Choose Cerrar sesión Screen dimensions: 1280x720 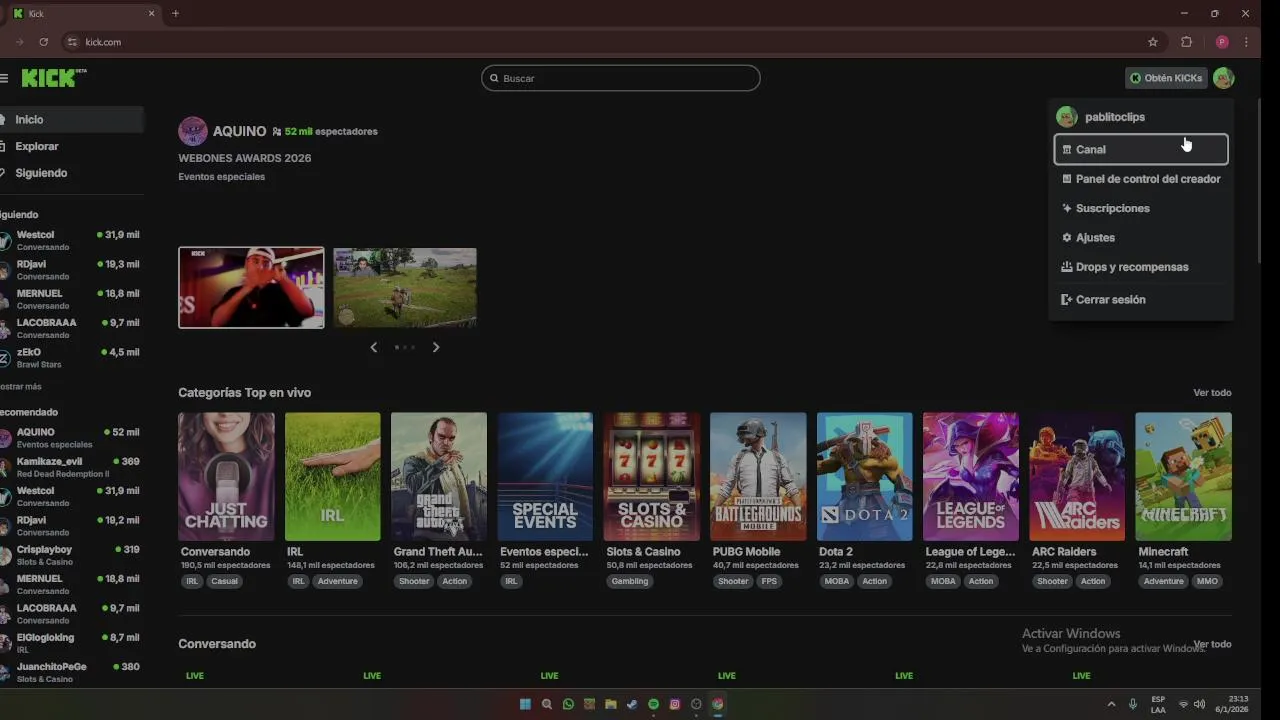click(x=1141, y=300)
